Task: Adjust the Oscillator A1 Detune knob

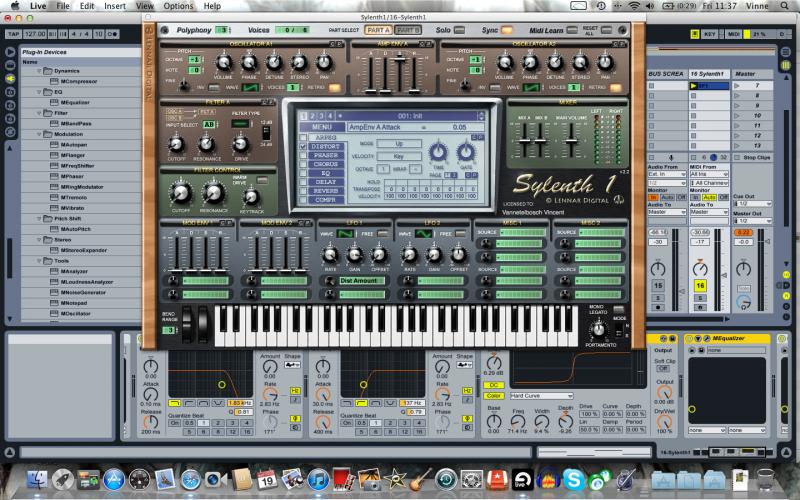Action: 274,62
